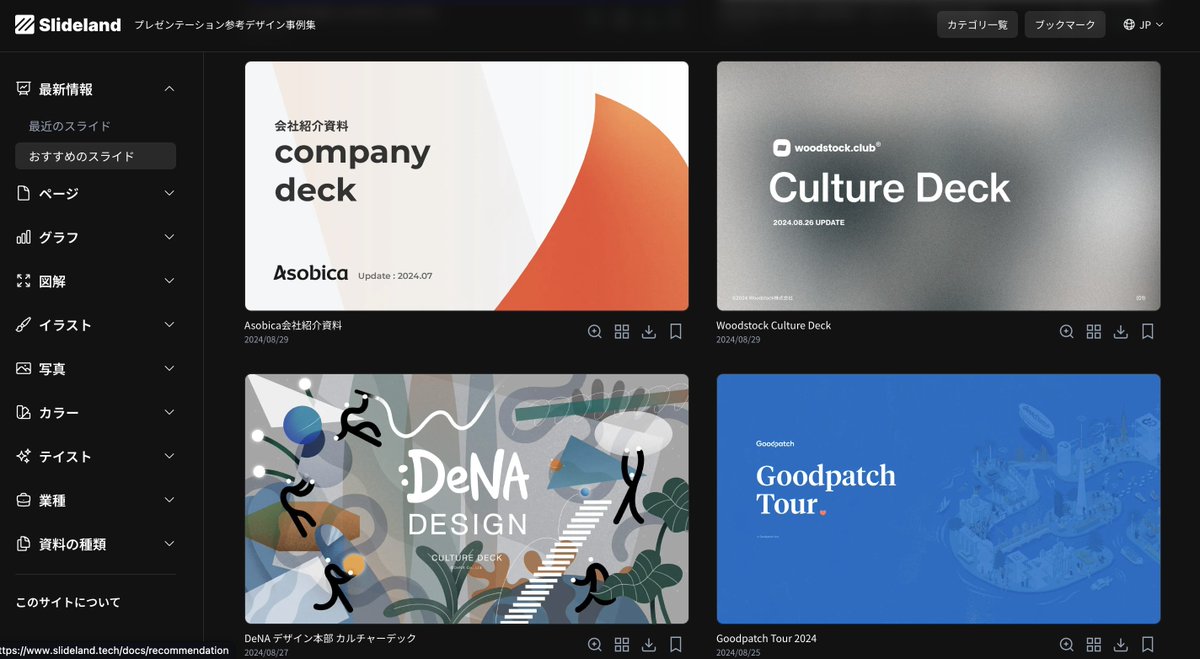This screenshot has width=1200, height=659.
Task: Expand the 写真 section chevron
Action: pos(169,369)
